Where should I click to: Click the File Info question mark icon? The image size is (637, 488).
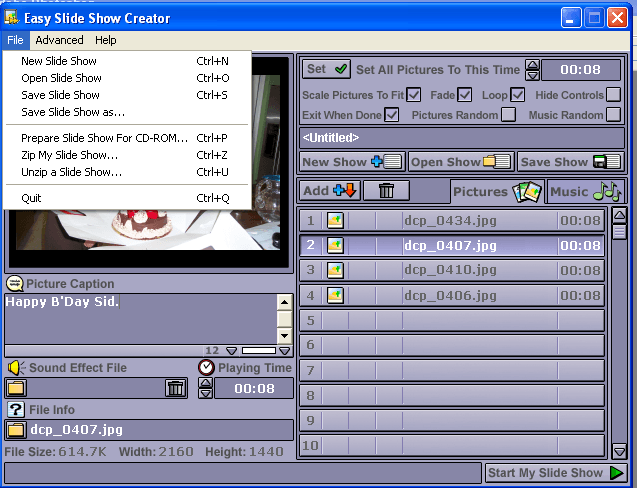click(x=16, y=410)
